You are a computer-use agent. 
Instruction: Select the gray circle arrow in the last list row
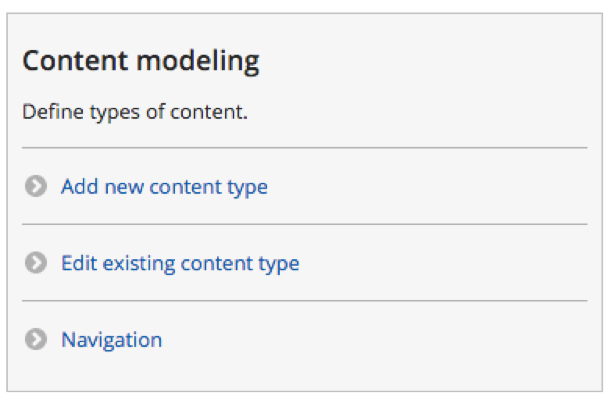(x=36, y=339)
